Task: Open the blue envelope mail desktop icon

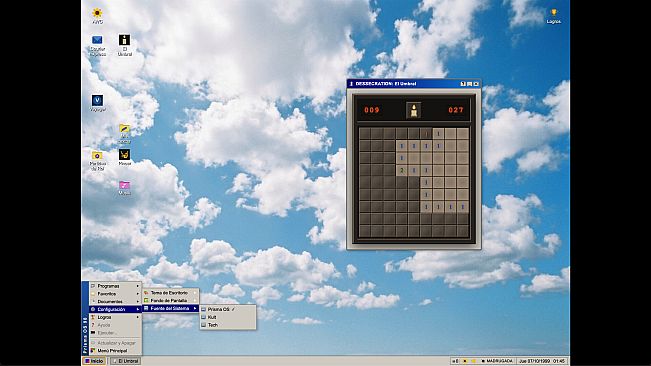Action: tap(97, 45)
